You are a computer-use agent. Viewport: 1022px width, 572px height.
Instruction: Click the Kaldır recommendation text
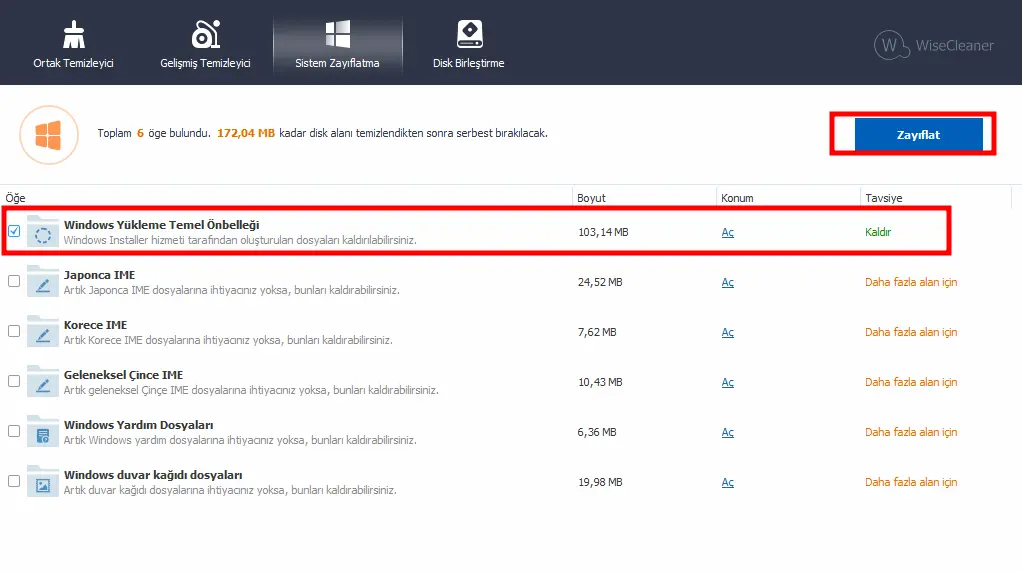878,232
